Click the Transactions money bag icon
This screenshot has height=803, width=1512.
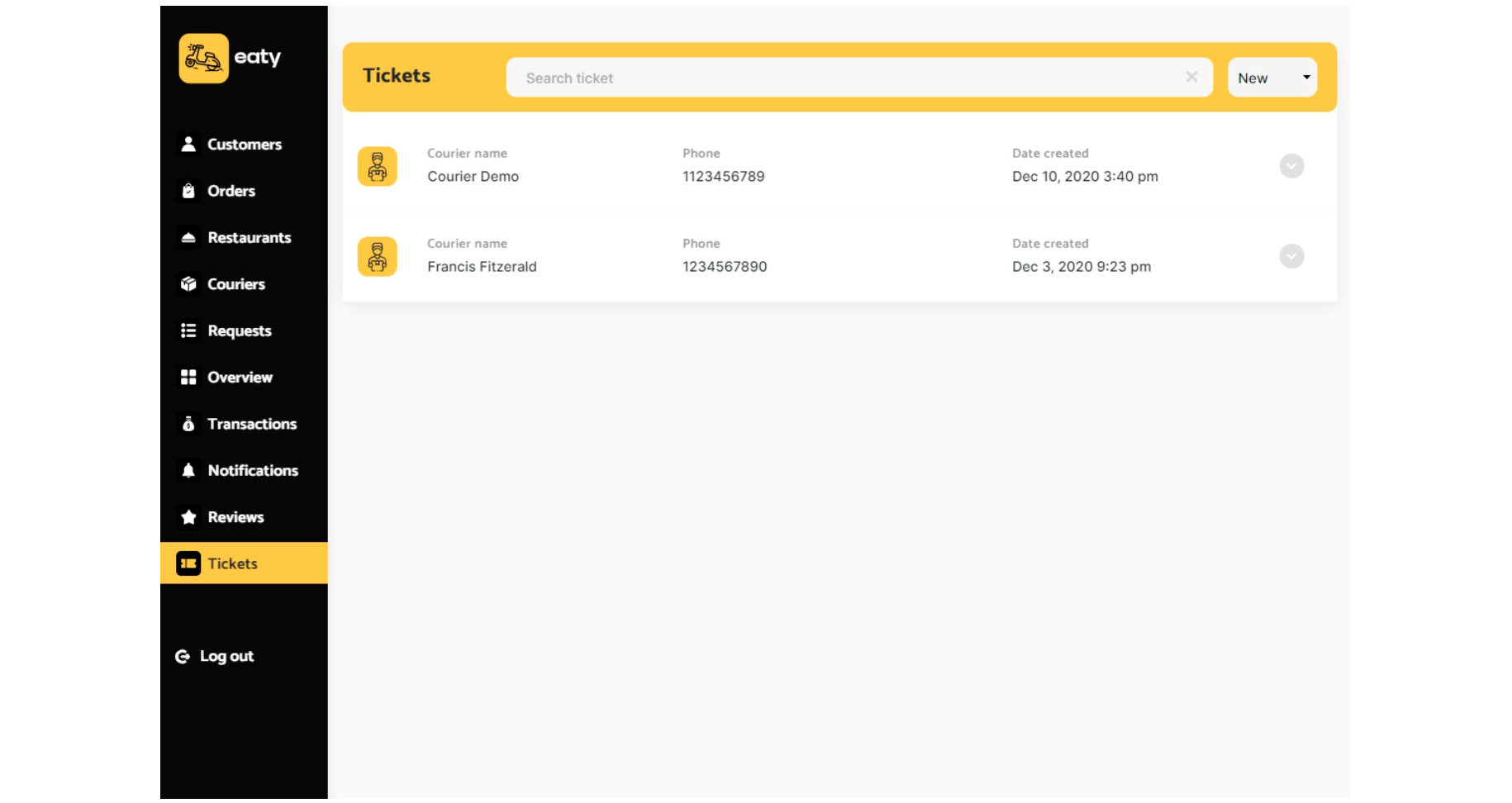[188, 424]
